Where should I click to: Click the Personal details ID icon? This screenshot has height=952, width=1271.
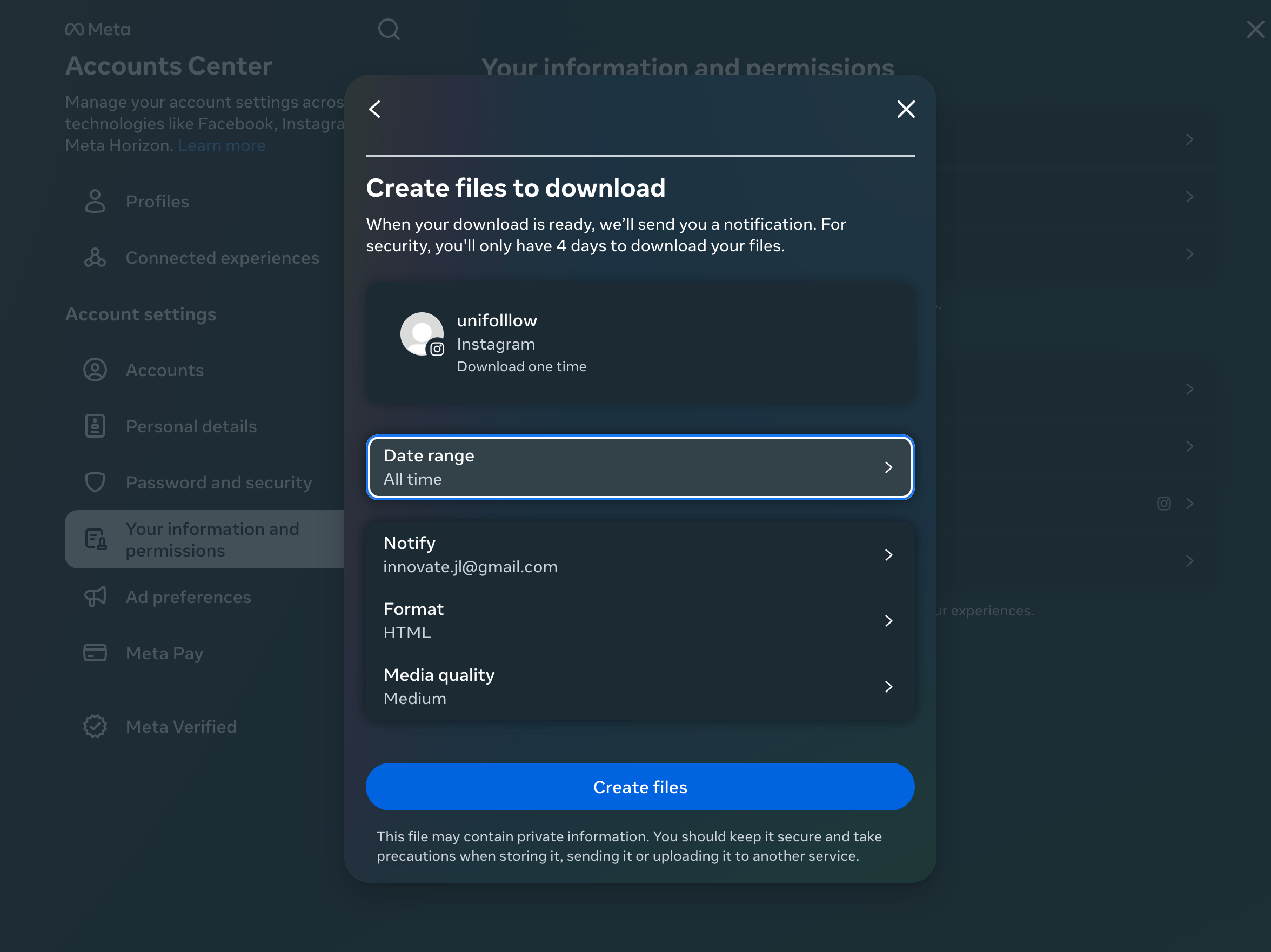click(x=96, y=426)
